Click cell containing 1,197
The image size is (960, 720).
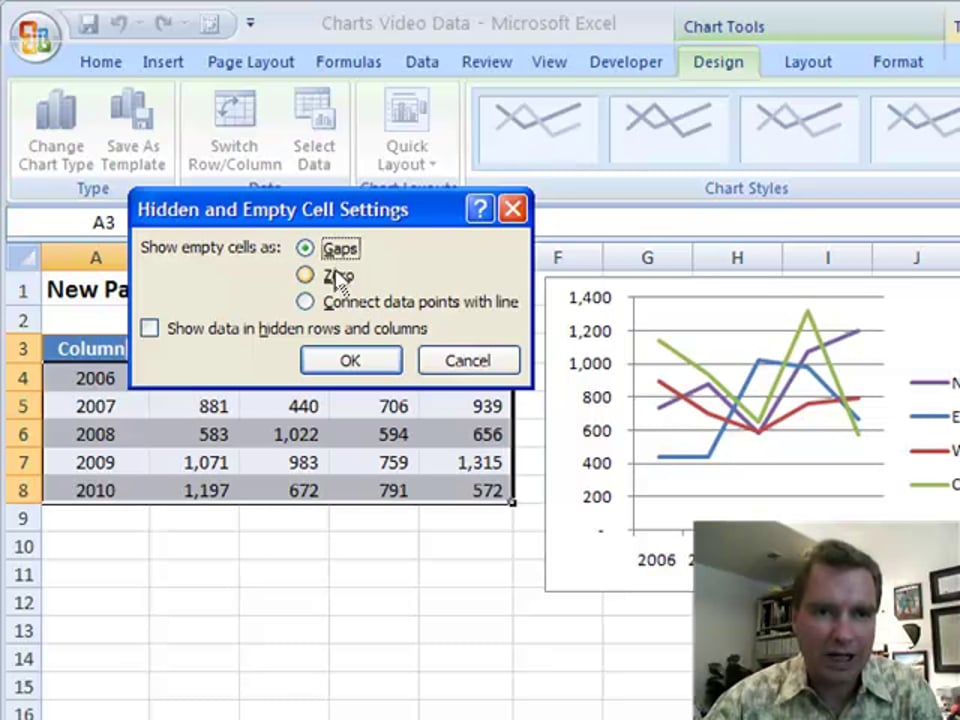(194, 490)
